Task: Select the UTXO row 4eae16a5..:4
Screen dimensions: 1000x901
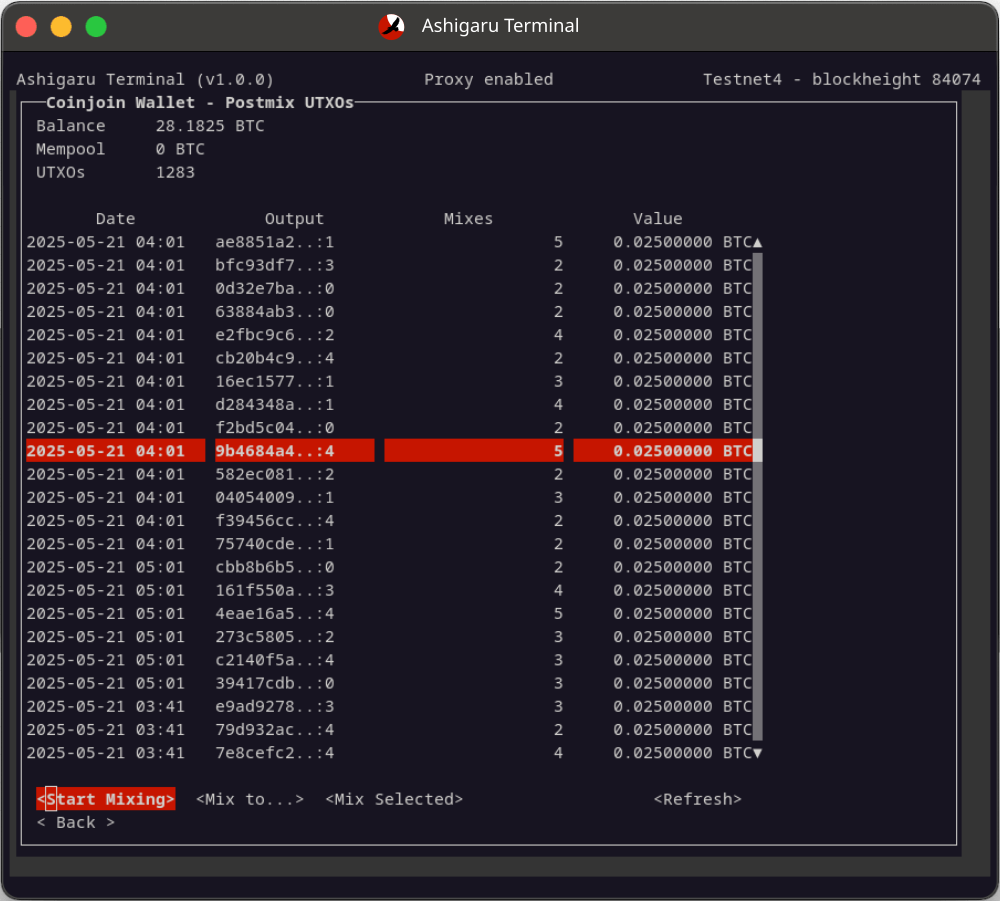Action: [390, 613]
